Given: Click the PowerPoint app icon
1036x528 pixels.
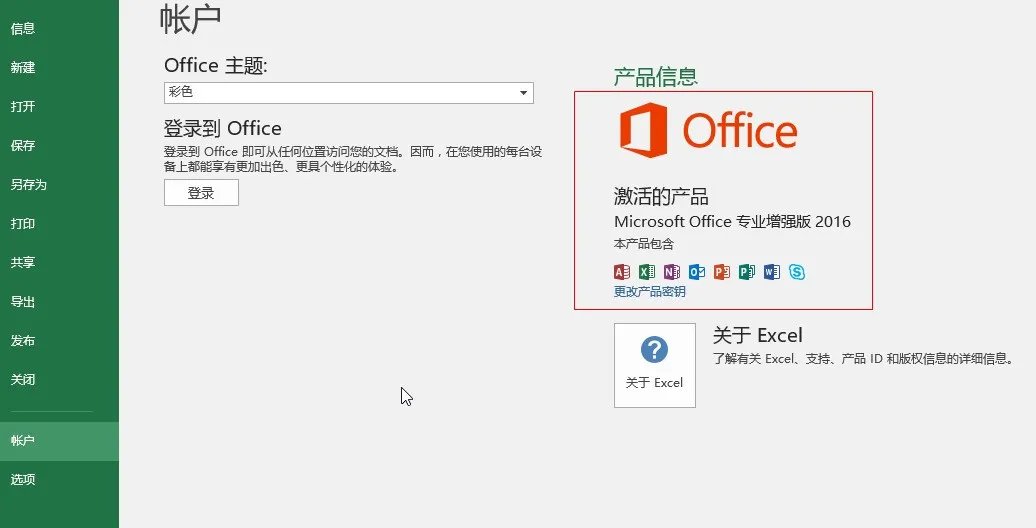Looking at the screenshot, I should tap(722, 272).
